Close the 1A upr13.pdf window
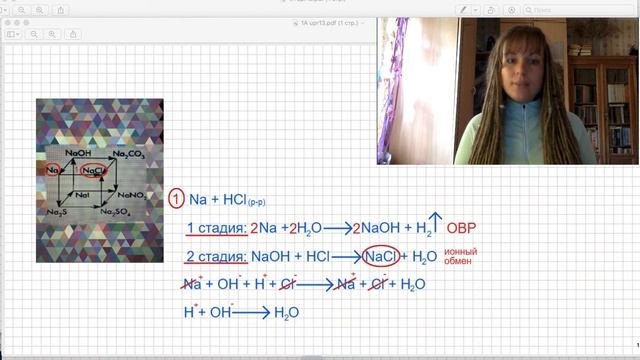 (x=8, y=23)
